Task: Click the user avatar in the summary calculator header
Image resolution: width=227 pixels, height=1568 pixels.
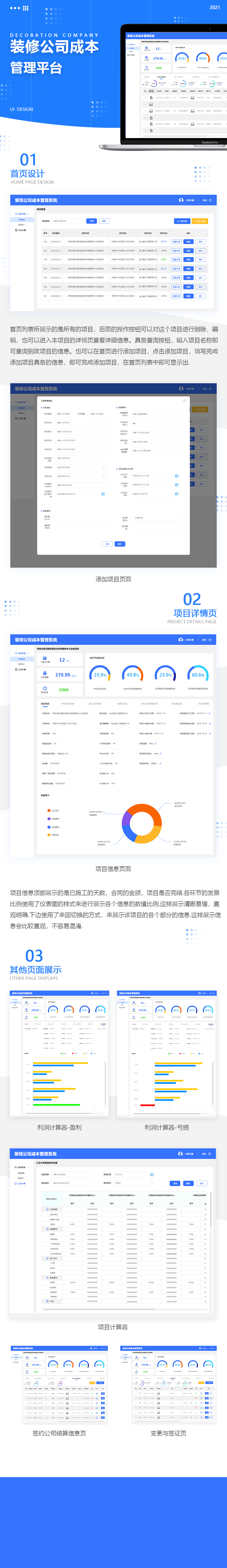Action: (181, 1153)
